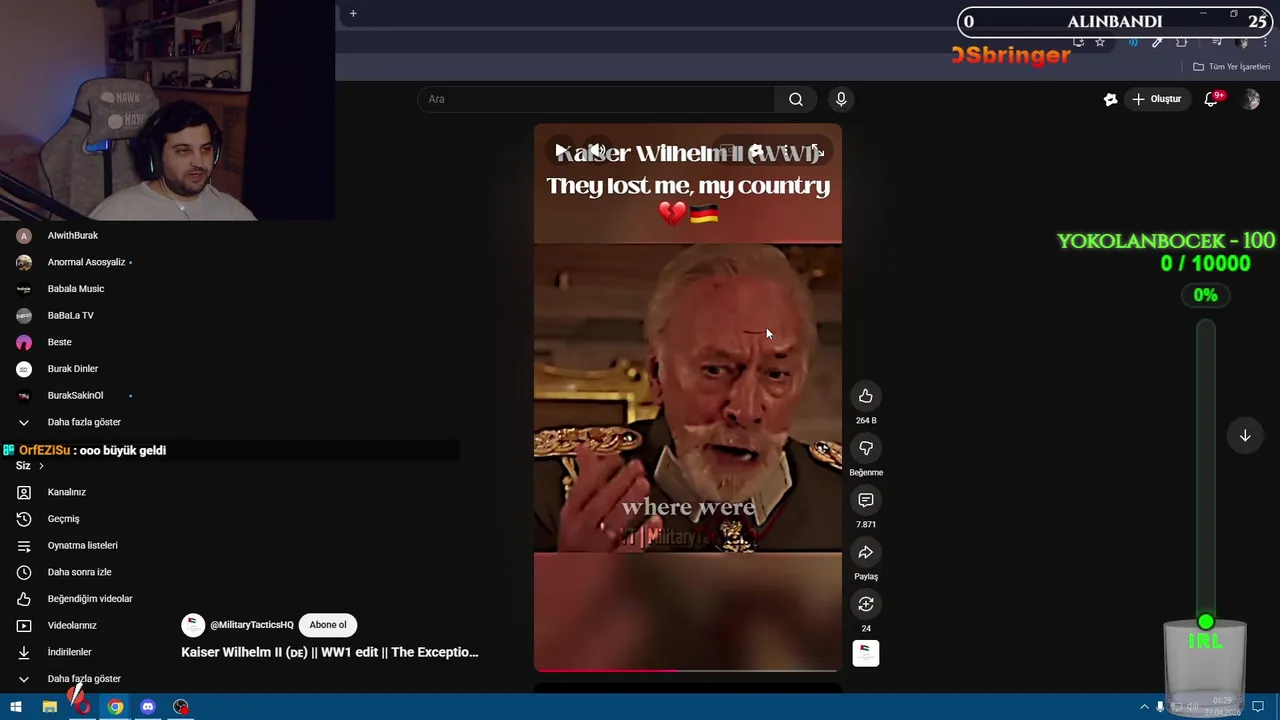Open the Burak Dinler channel

(x=72, y=369)
